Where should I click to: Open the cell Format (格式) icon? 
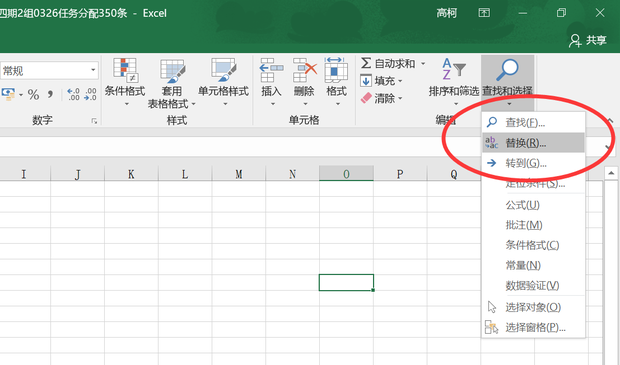pyautogui.click(x=336, y=70)
